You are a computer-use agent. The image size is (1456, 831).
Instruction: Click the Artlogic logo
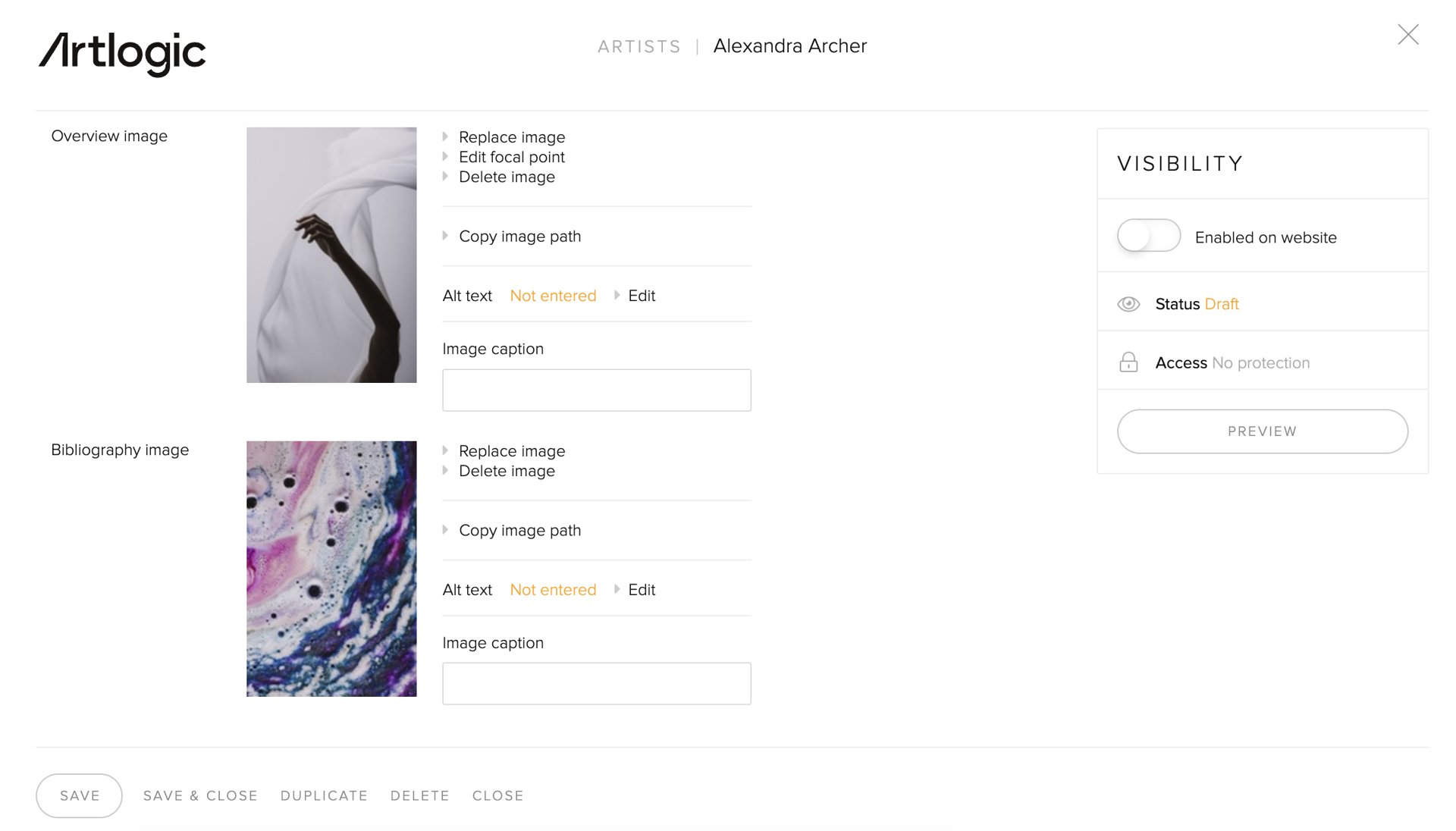pyautogui.click(x=122, y=53)
